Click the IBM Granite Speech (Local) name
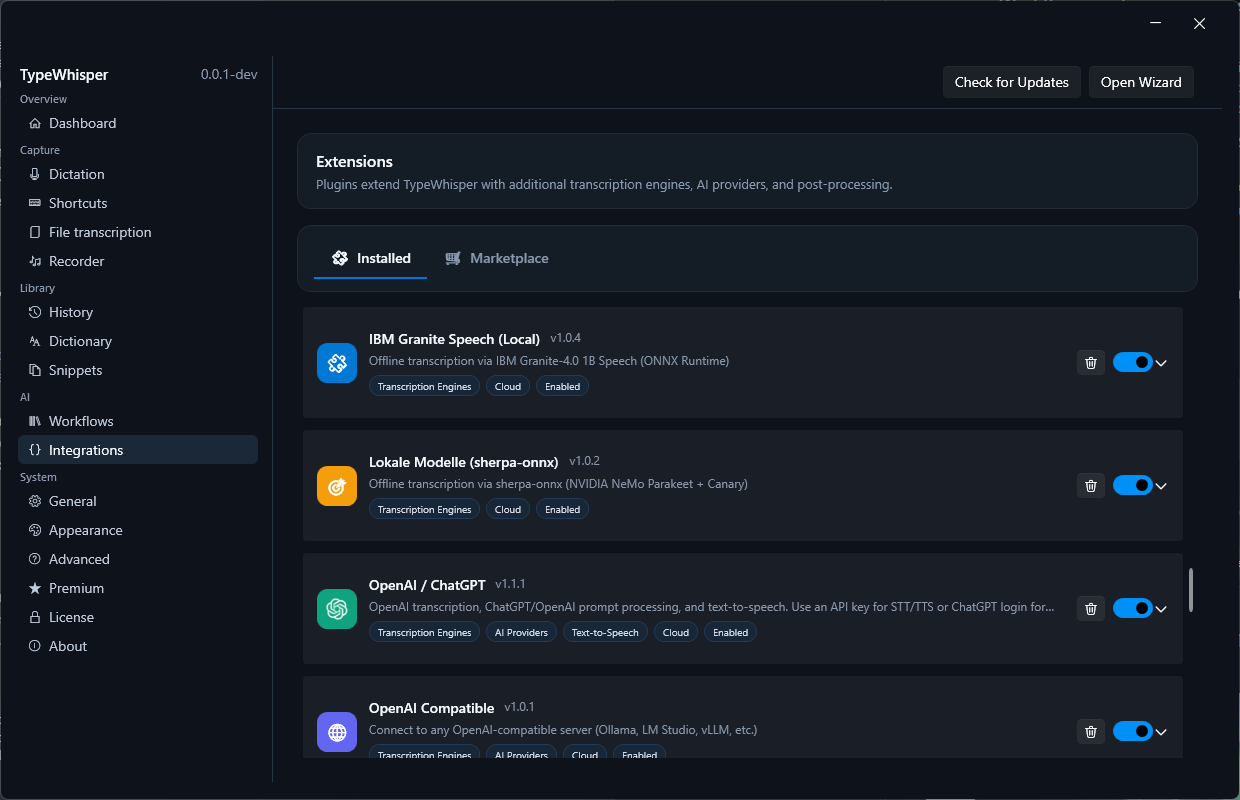 pos(454,339)
